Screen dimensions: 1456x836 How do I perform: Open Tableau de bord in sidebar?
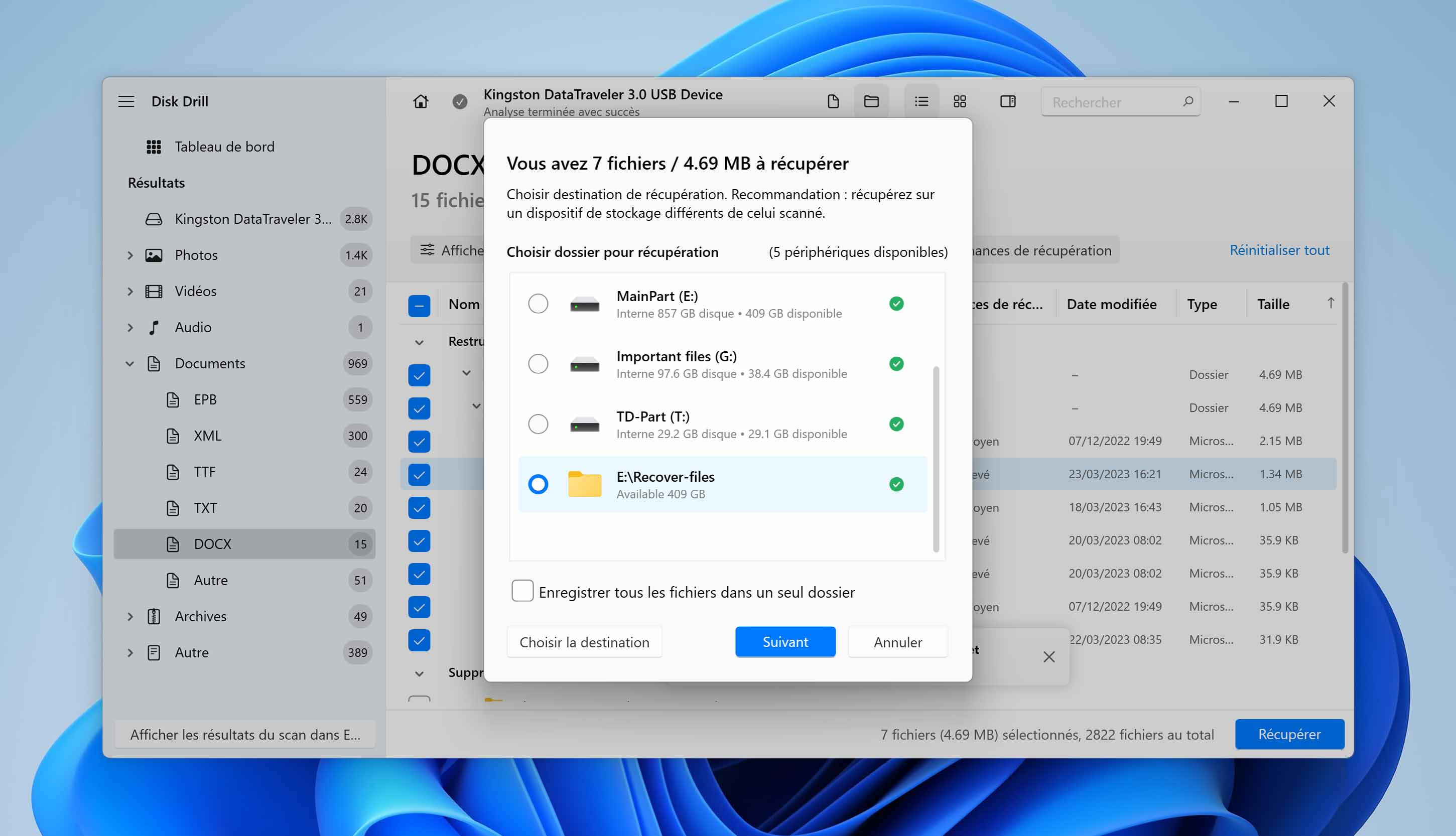(224, 147)
